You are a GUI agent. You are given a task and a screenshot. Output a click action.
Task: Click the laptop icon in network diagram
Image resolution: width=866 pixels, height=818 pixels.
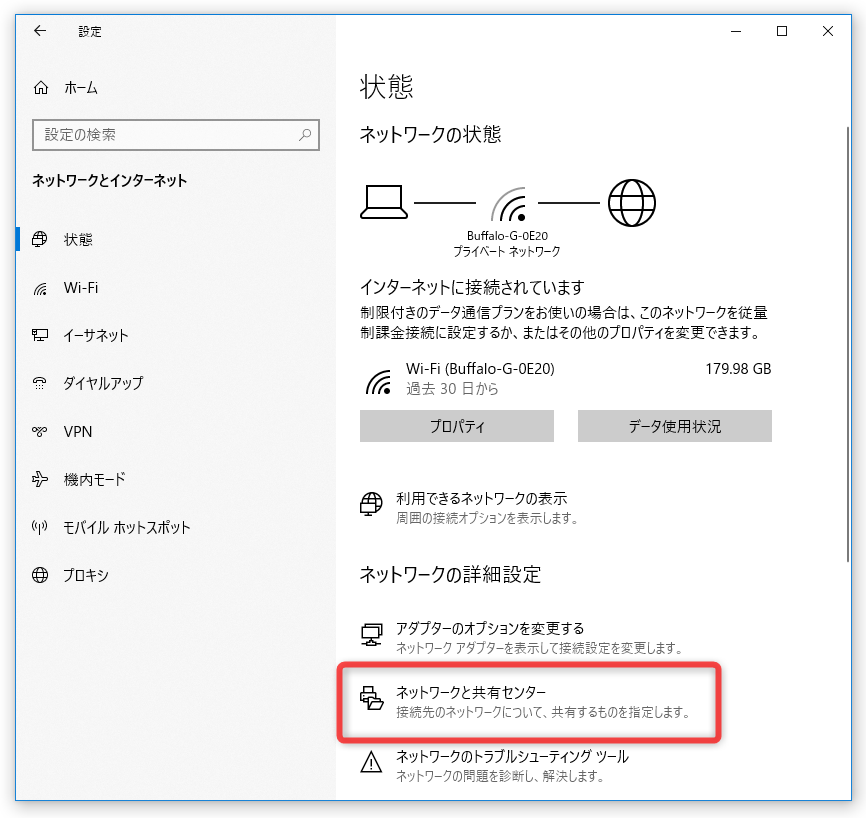pos(384,202)
